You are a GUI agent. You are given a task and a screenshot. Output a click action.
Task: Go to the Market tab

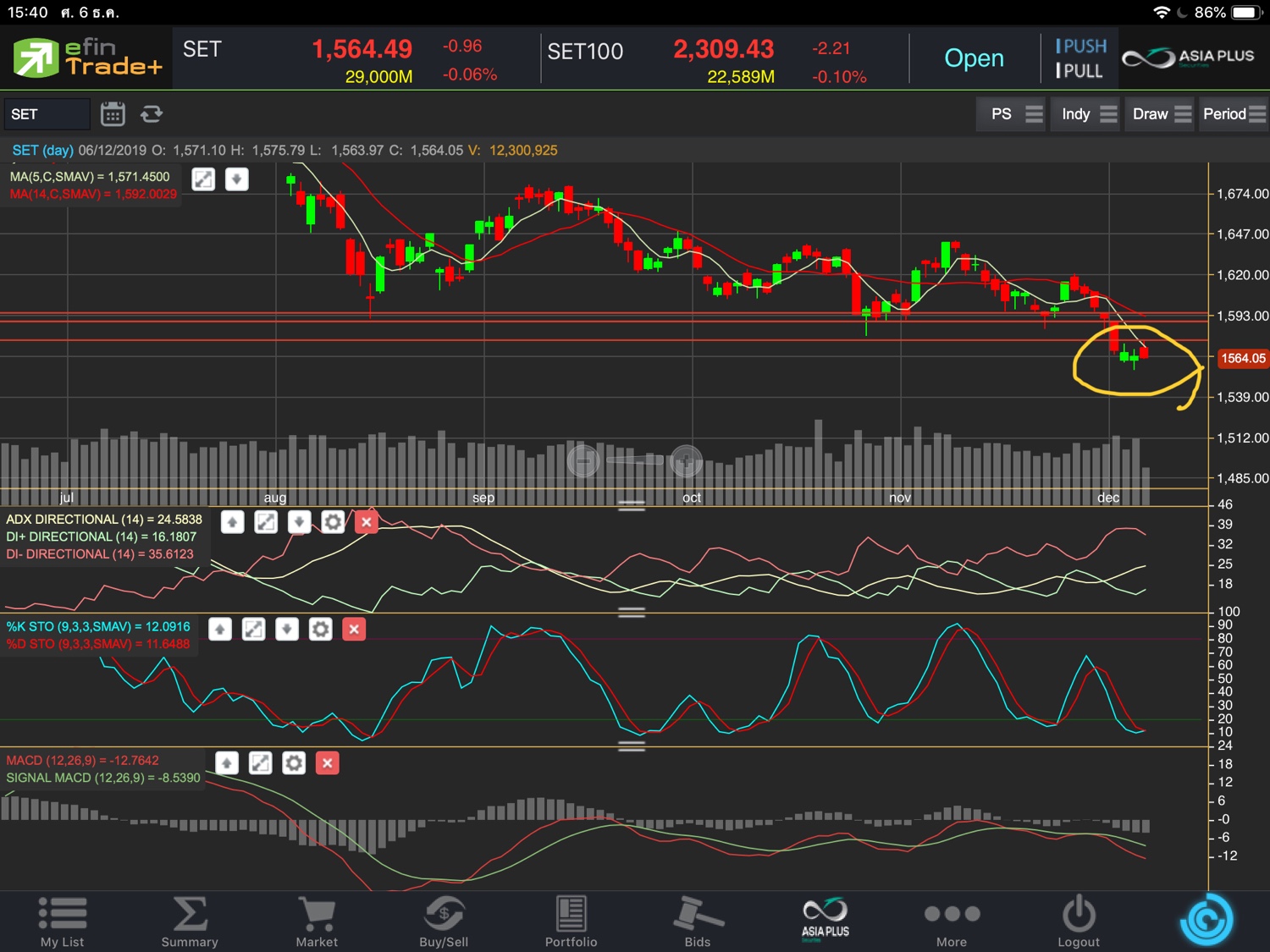(317, 922)
